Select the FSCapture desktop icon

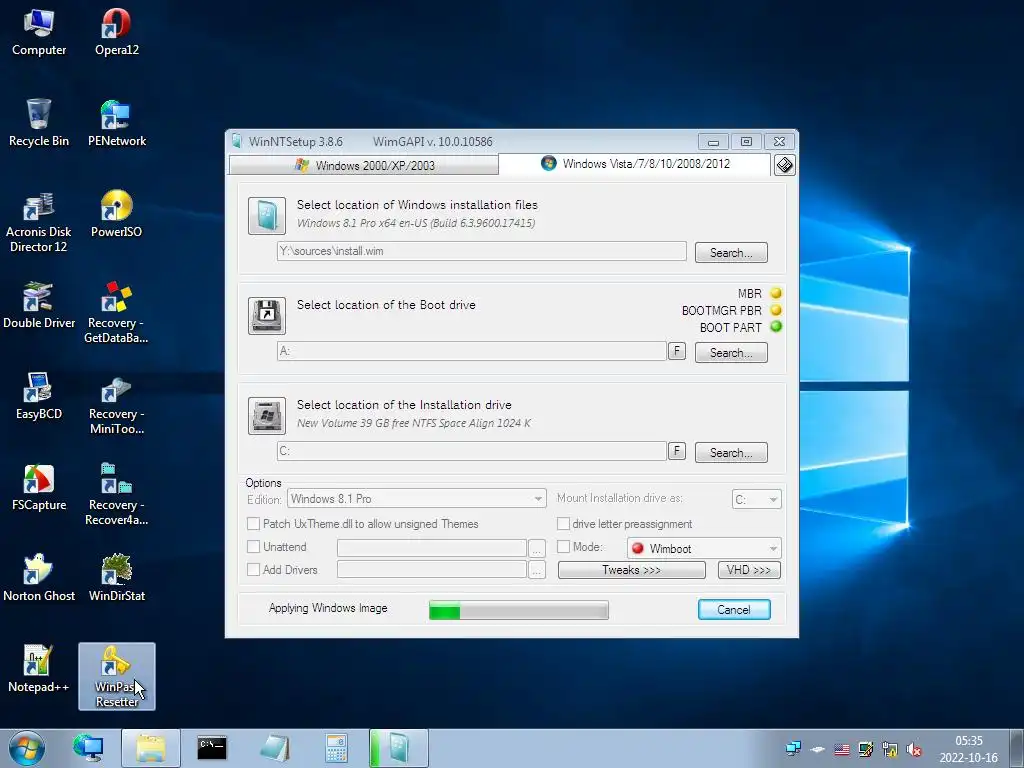pos(39,487)
